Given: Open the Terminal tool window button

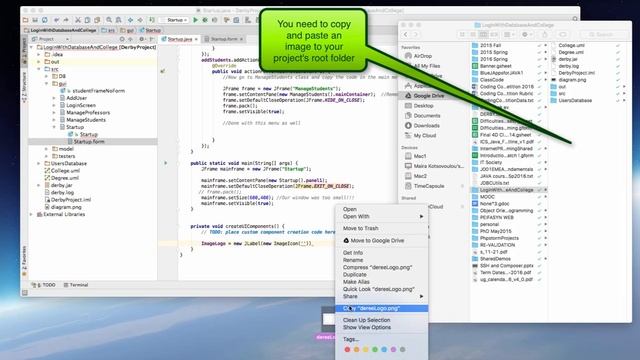Looking at the screenshot, I should (x=76, y=285).
